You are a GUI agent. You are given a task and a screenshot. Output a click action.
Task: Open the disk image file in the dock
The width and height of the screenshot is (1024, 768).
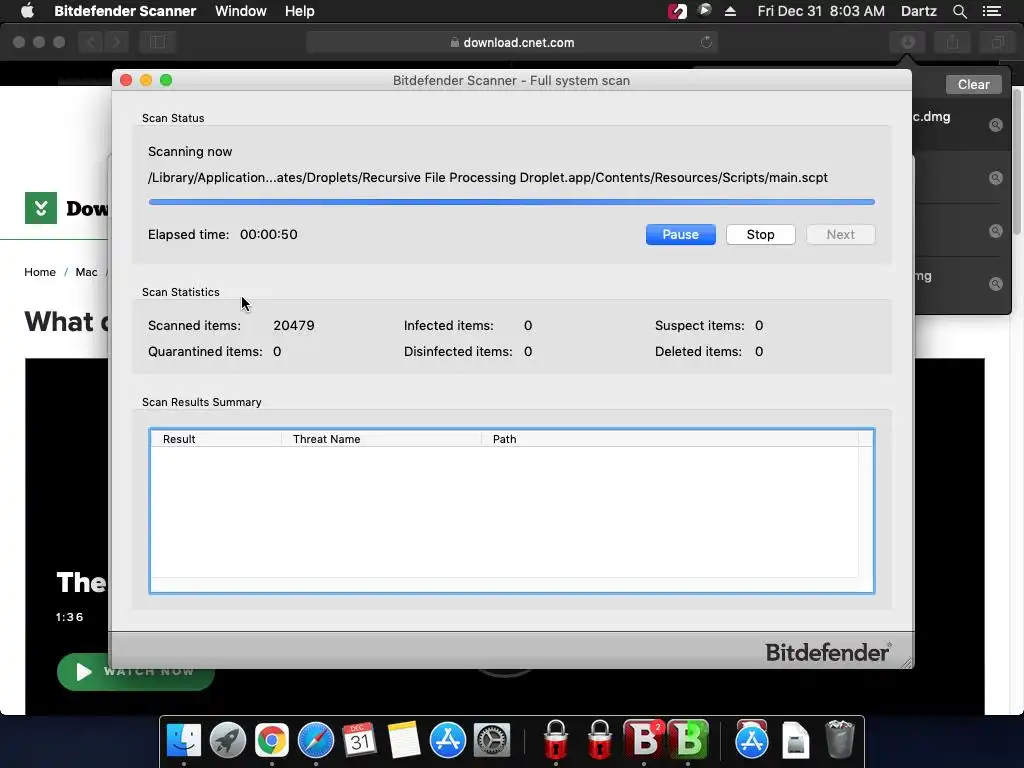795,740
